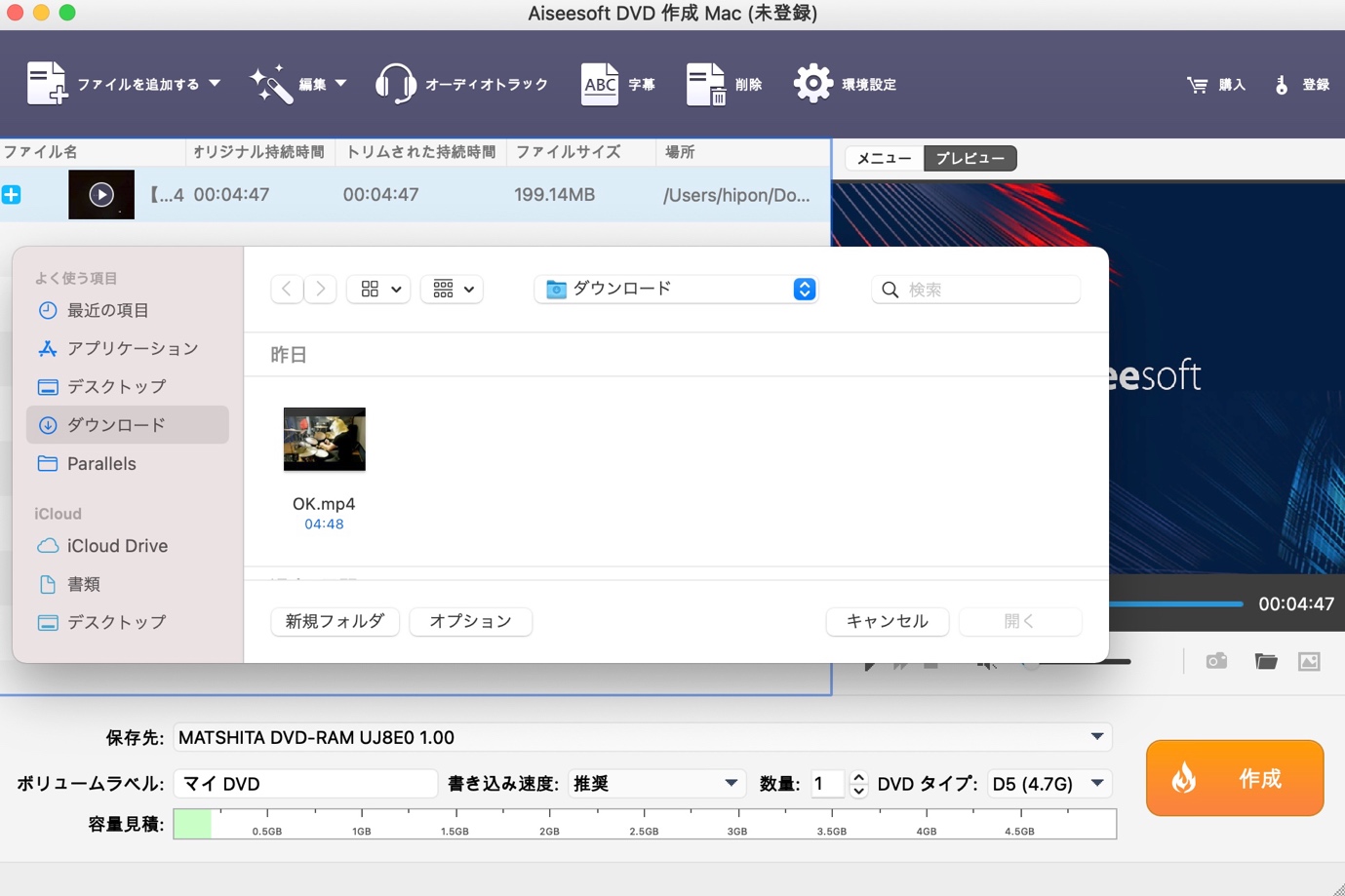The height and width of the screenshot is (896, 1345).
Task: Click the ファイル名 column header
Action: [x=93, y=152]
